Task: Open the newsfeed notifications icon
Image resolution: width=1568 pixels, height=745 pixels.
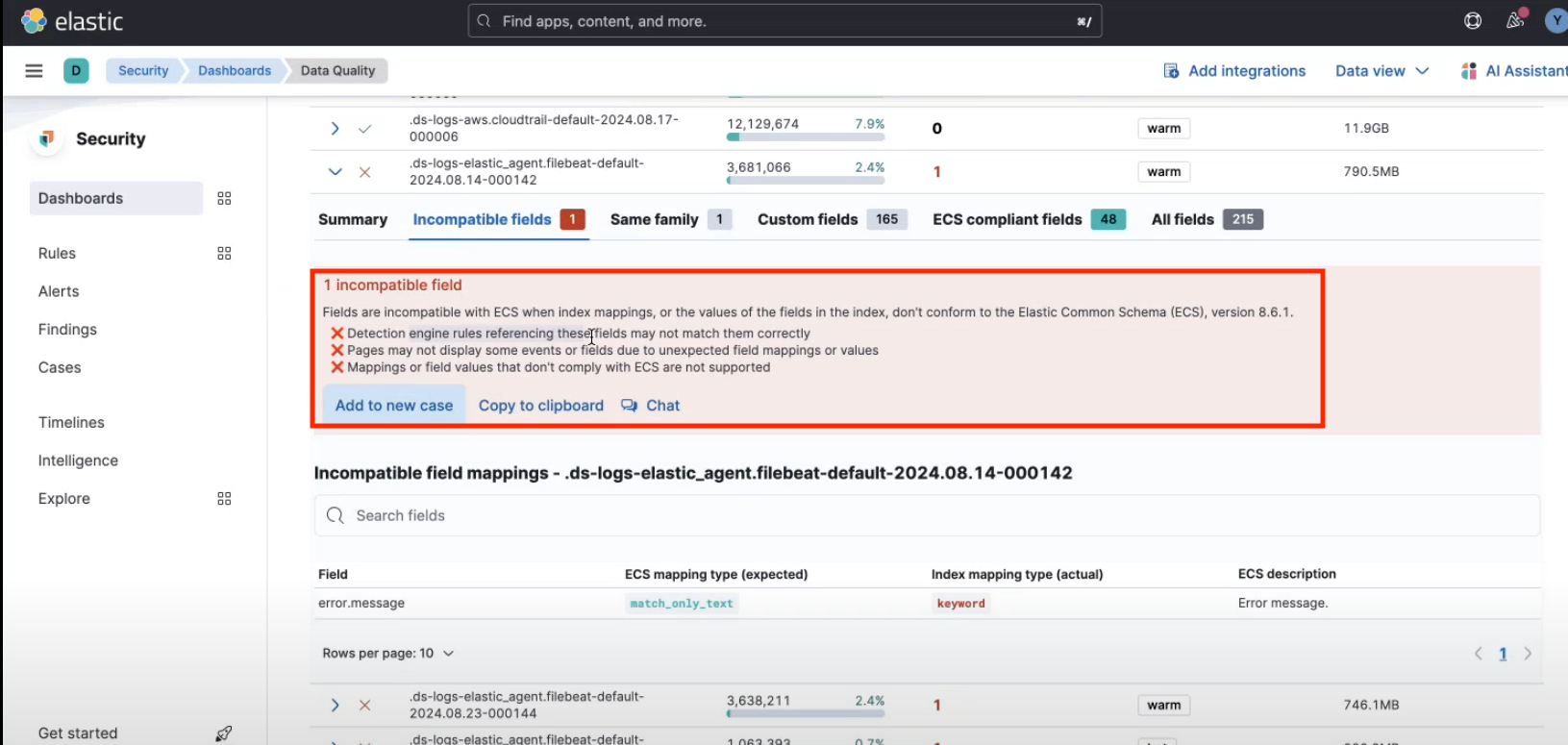Action: (x=1515, y=21)
